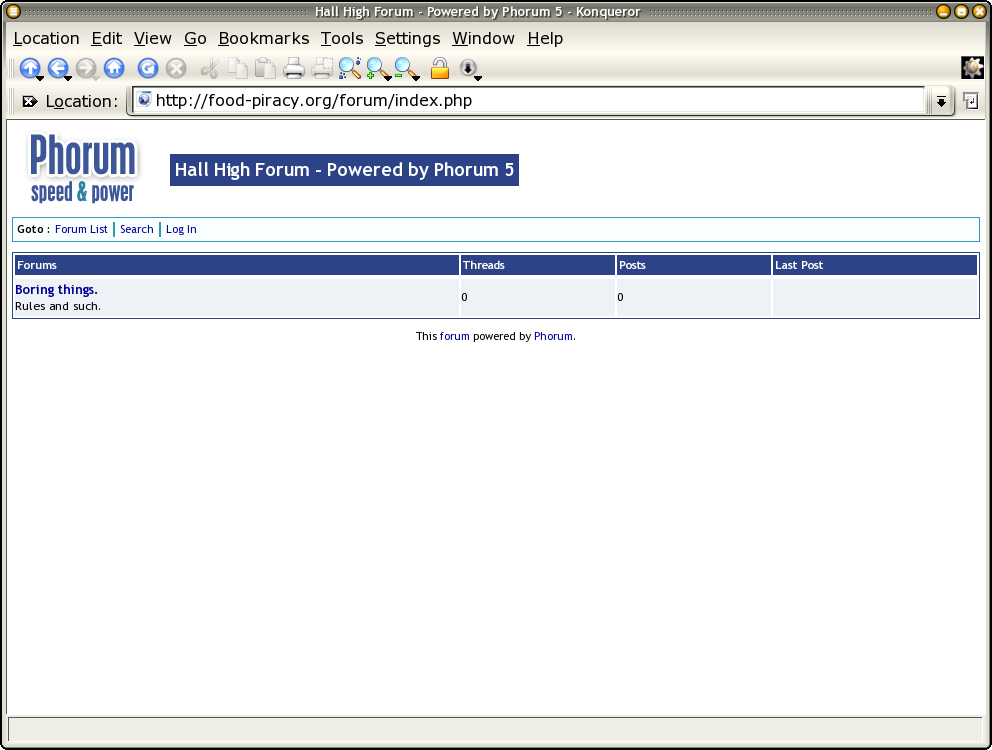This screenshot has height=750, width=992.
Task: Click into the Location URL field
Action: pos(530,100)
